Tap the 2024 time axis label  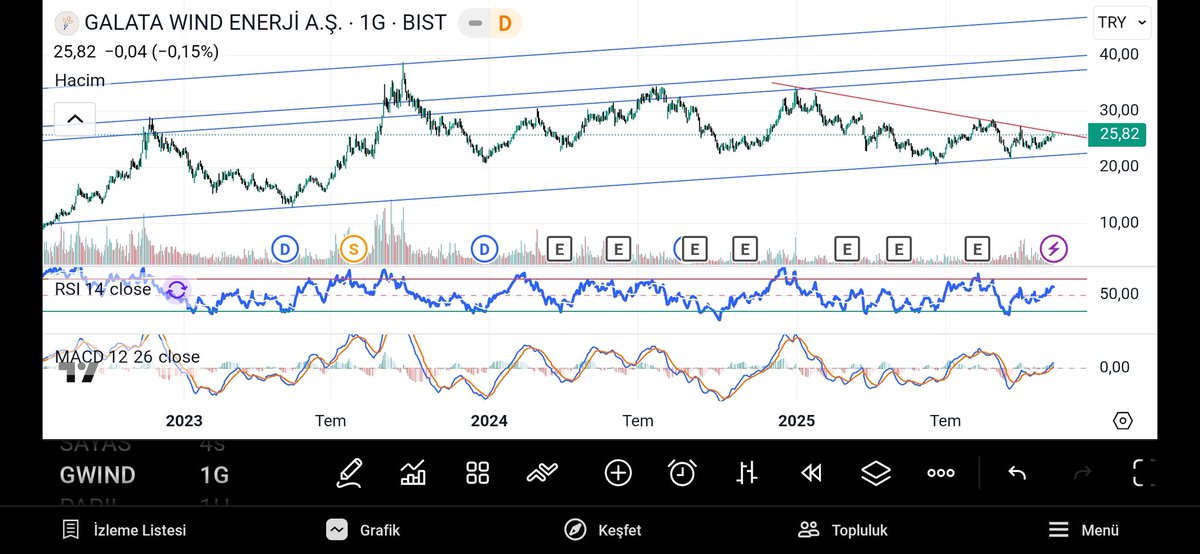(x=490, y=421)
